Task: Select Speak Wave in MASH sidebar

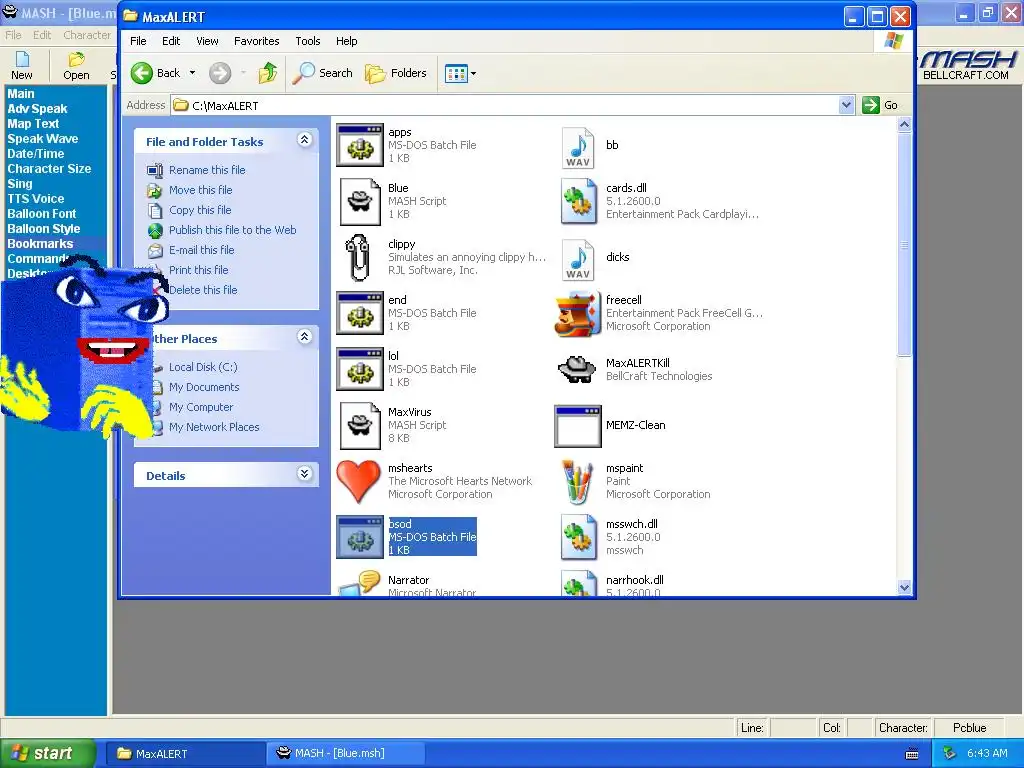Action: click(x=42, y=139)
